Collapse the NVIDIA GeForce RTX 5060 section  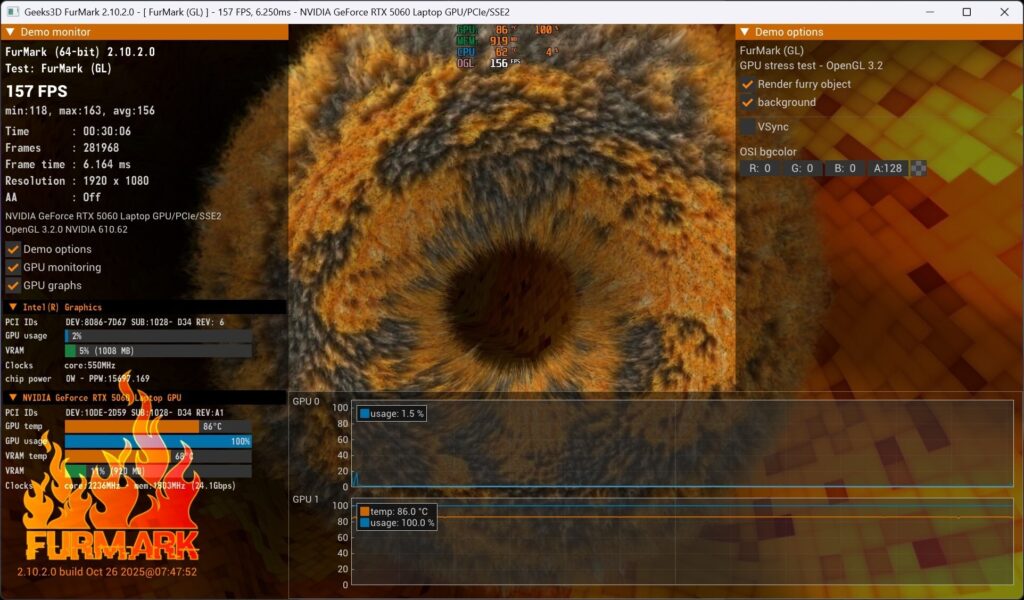tap(13, 398)
